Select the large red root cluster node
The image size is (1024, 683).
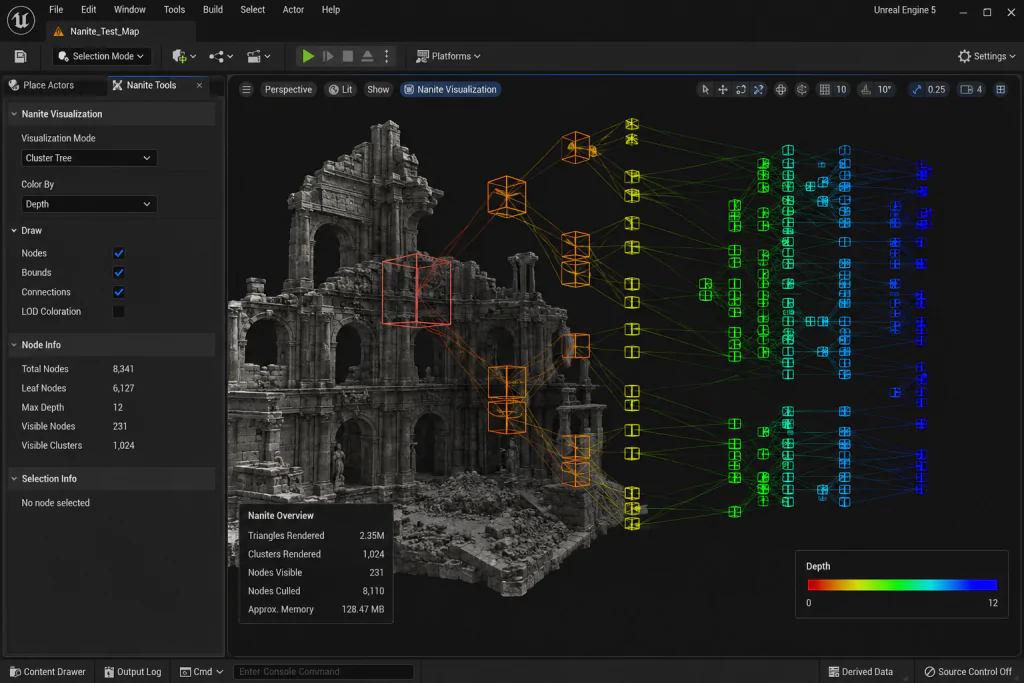(416, 289)
